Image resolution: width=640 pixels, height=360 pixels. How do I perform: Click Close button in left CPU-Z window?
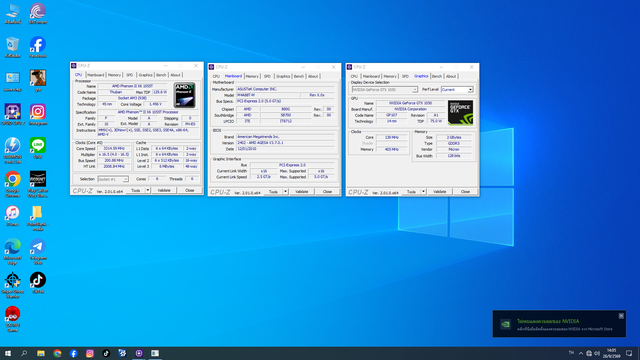tap(190, 190)
